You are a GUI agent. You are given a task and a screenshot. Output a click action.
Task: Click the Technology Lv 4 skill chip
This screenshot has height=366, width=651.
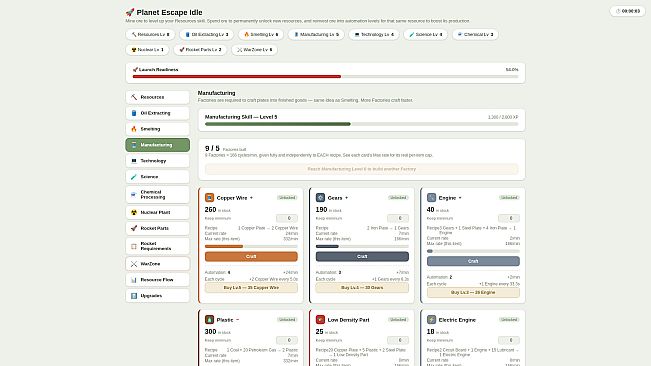point(374,34)
